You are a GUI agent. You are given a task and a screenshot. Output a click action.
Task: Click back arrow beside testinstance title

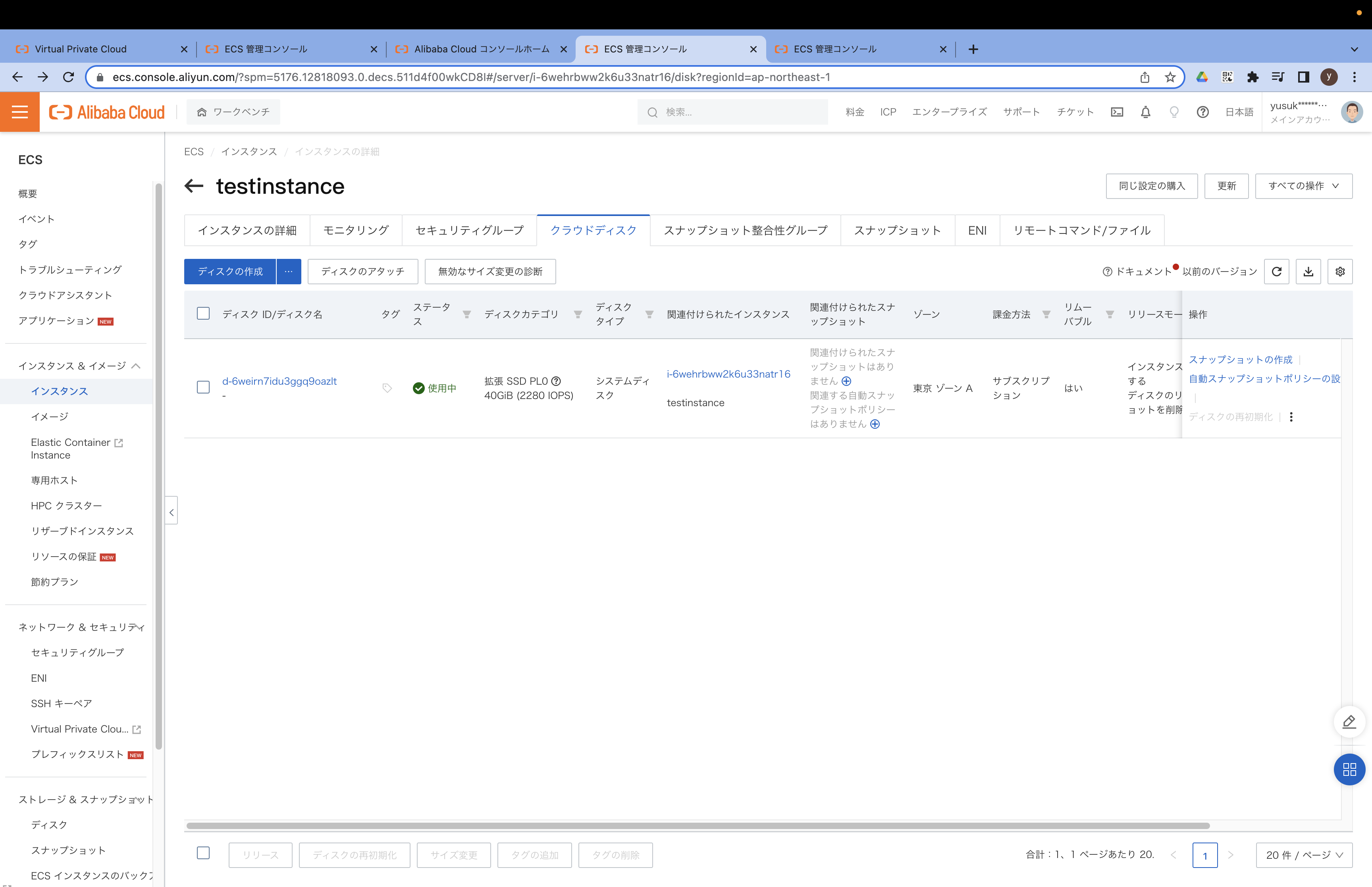tap(194, 185)
